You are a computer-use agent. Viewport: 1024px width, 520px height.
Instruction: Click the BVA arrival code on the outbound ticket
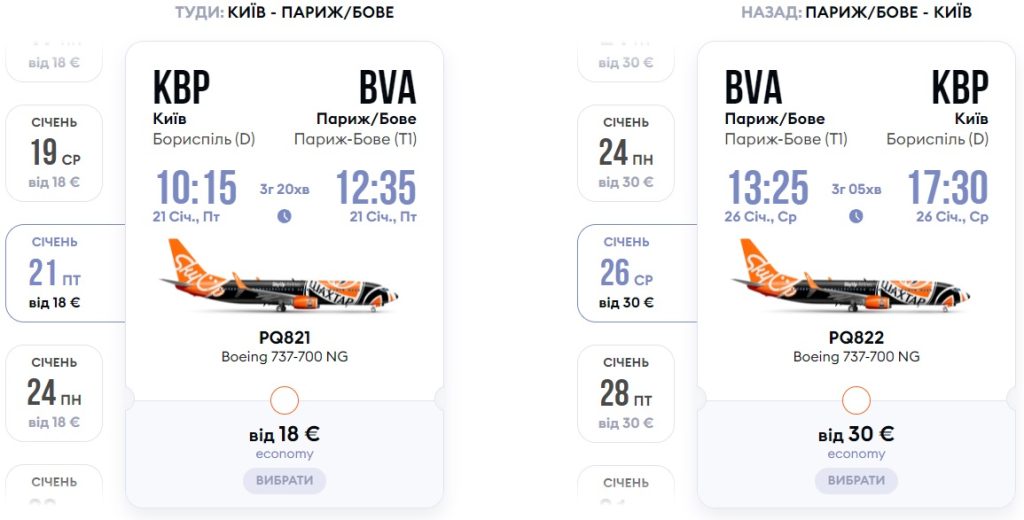tap(387, 88)
